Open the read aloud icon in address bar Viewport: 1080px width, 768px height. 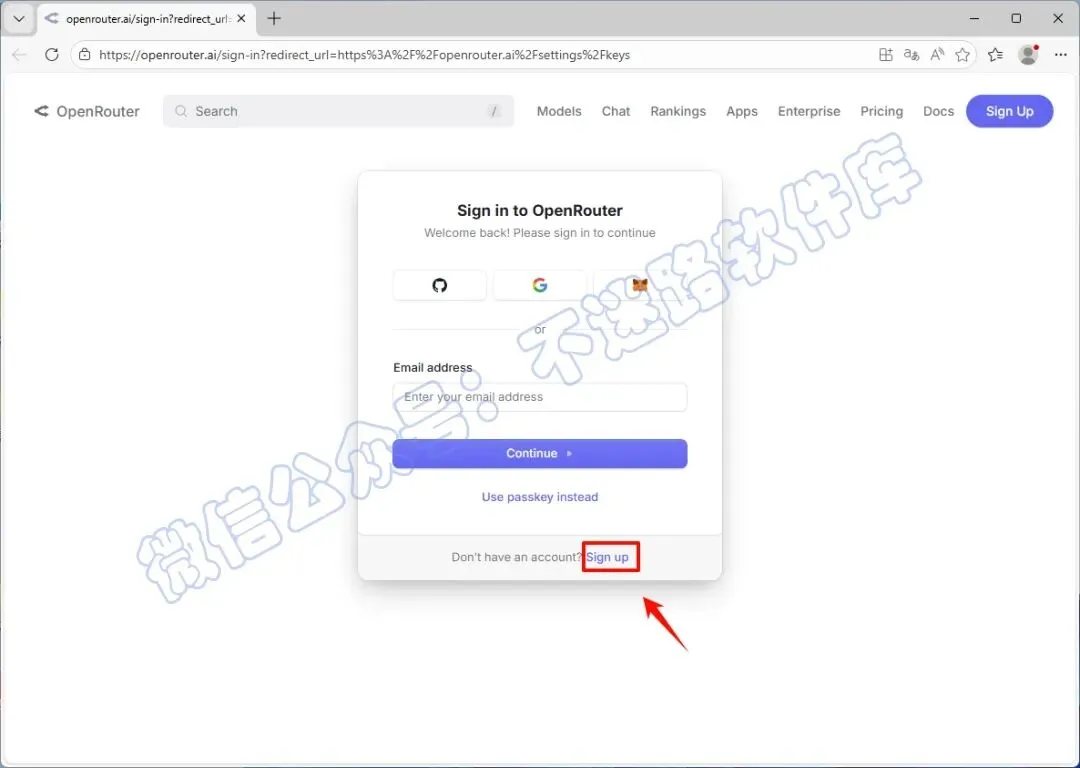(937, 55)
